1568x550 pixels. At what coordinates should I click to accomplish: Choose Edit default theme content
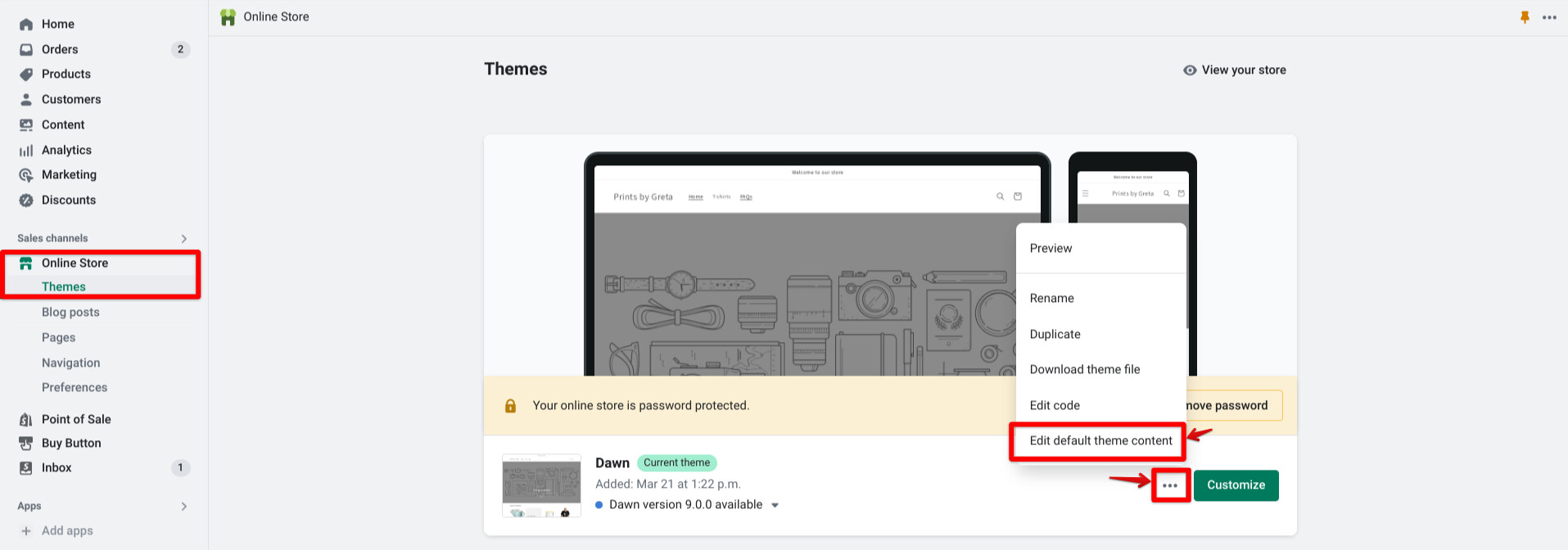click(x=1100, y=441)
